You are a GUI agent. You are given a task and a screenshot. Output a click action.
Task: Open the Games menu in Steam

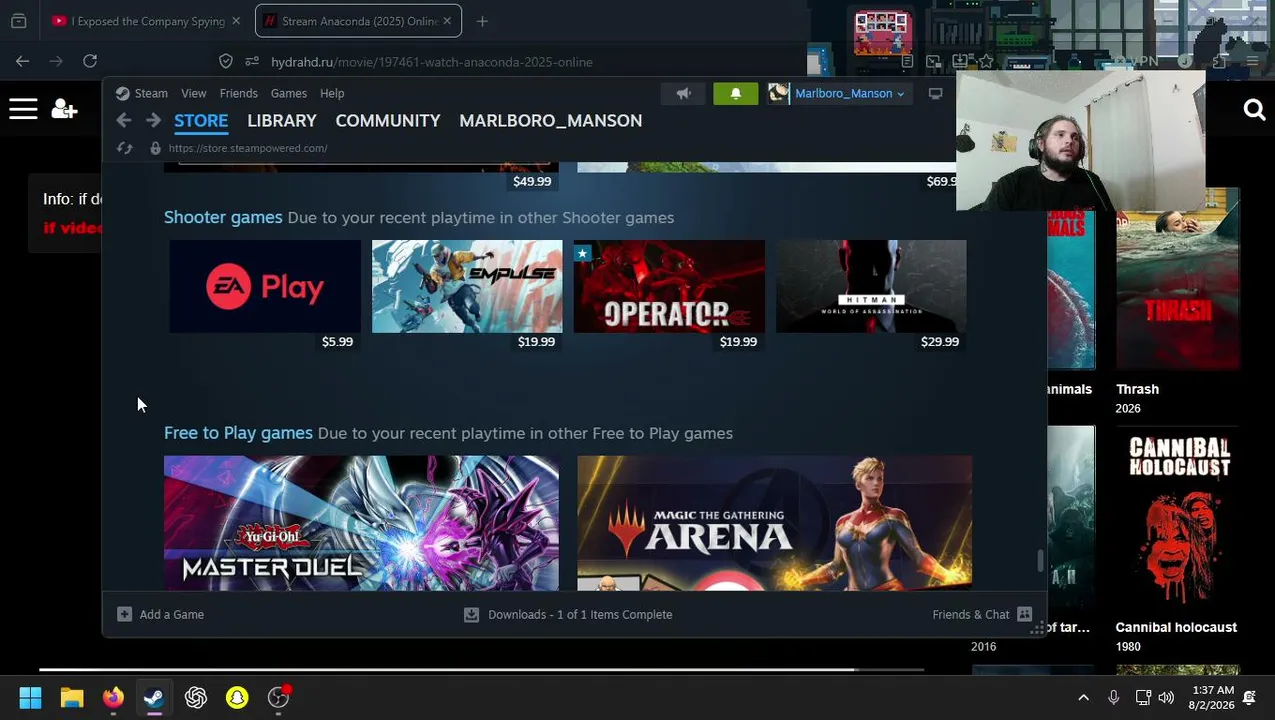click(x=289, y=93)
